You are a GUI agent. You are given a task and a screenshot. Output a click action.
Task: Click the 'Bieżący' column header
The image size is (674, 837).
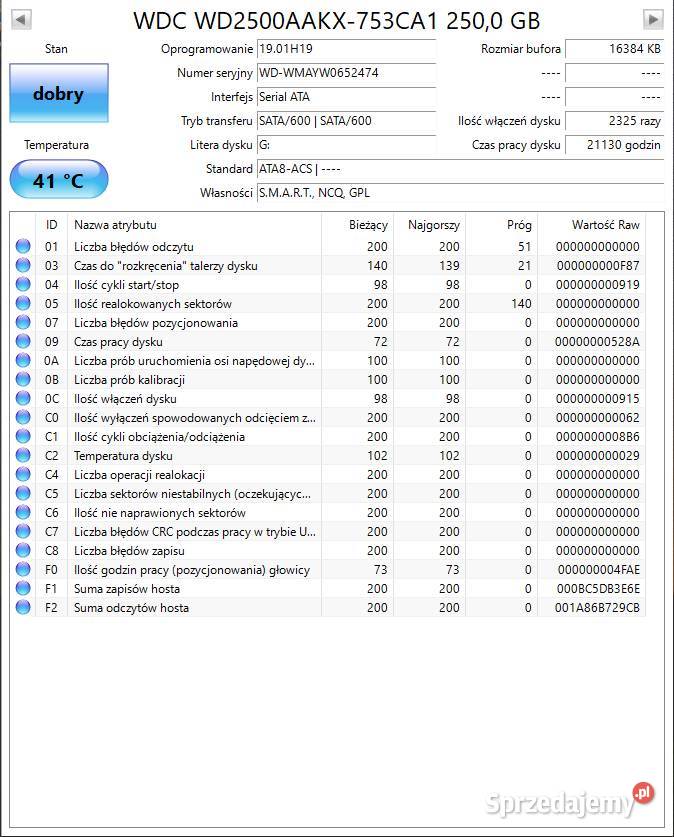tap(358, 225)
